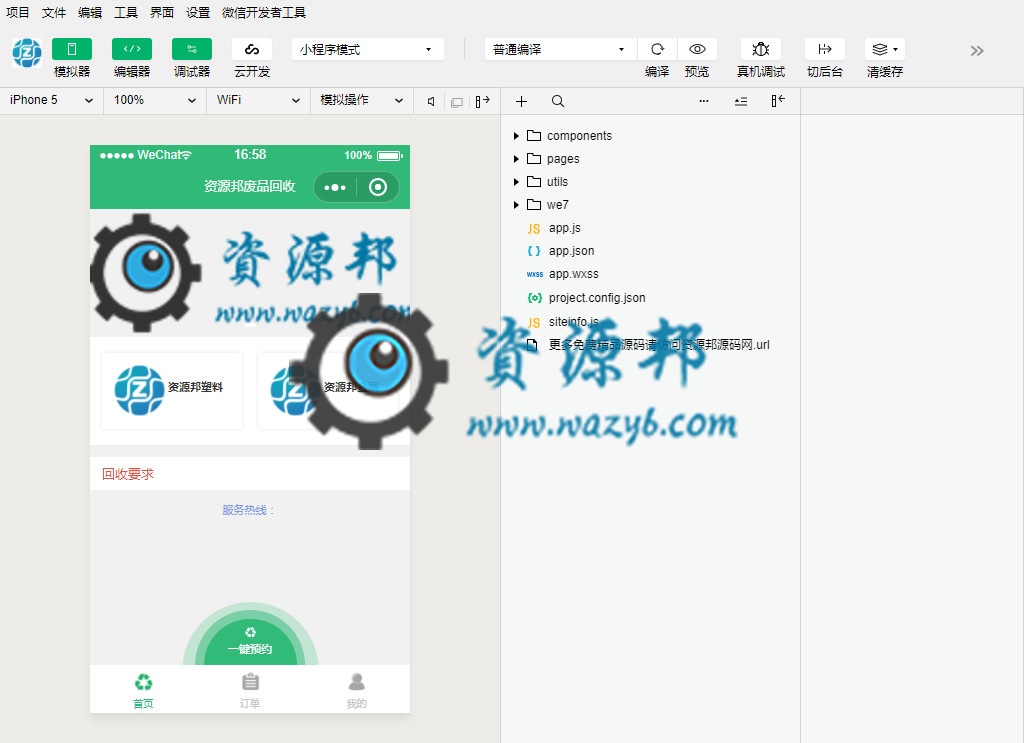Select the 资源邦塑料 category card
1024x743 pixels.
click(x=172, y=390)
